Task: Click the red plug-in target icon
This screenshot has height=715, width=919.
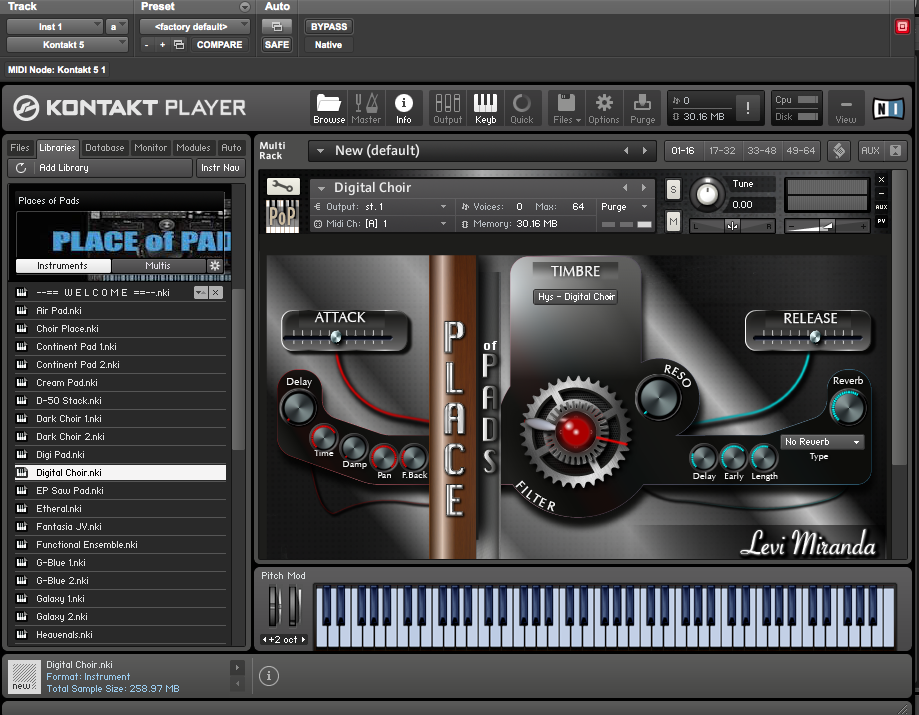Action: coord(902,26)
